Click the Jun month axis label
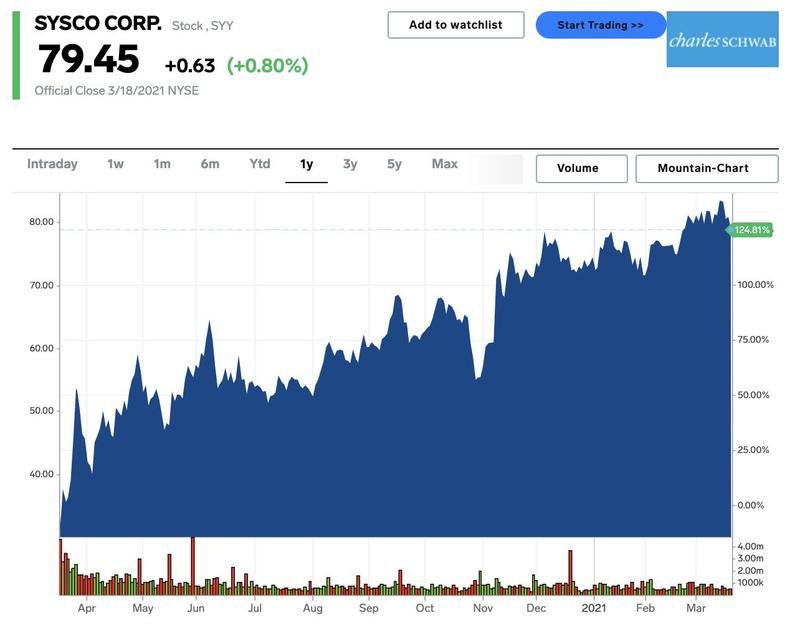Screen dimensions: 800x628 click(x=195, y=608)
